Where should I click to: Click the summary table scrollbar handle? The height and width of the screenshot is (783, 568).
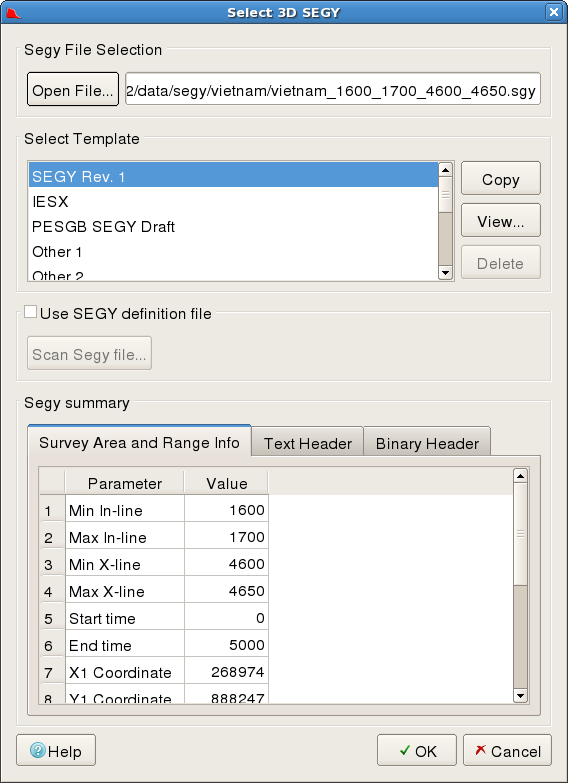point(520,534)
